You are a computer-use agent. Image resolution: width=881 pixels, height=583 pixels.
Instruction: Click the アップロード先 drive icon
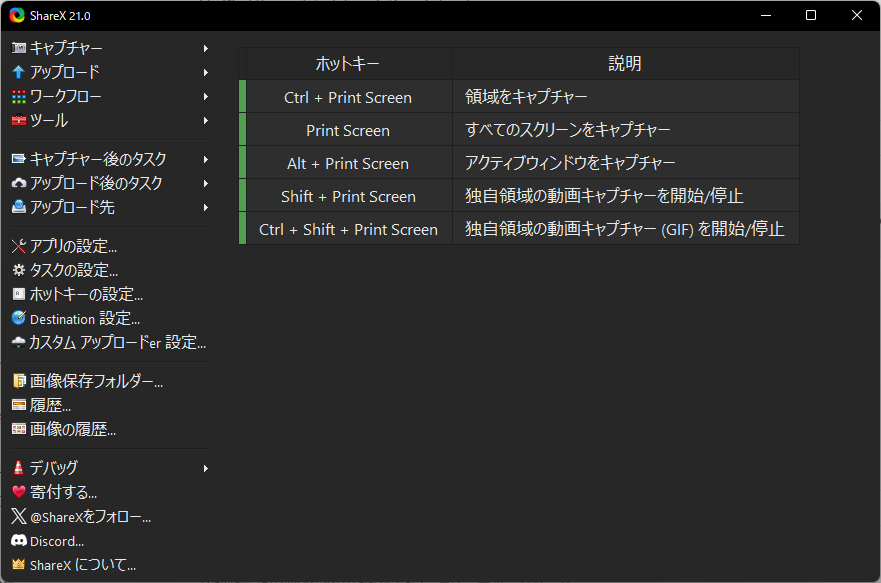click(x=19, y=207)
